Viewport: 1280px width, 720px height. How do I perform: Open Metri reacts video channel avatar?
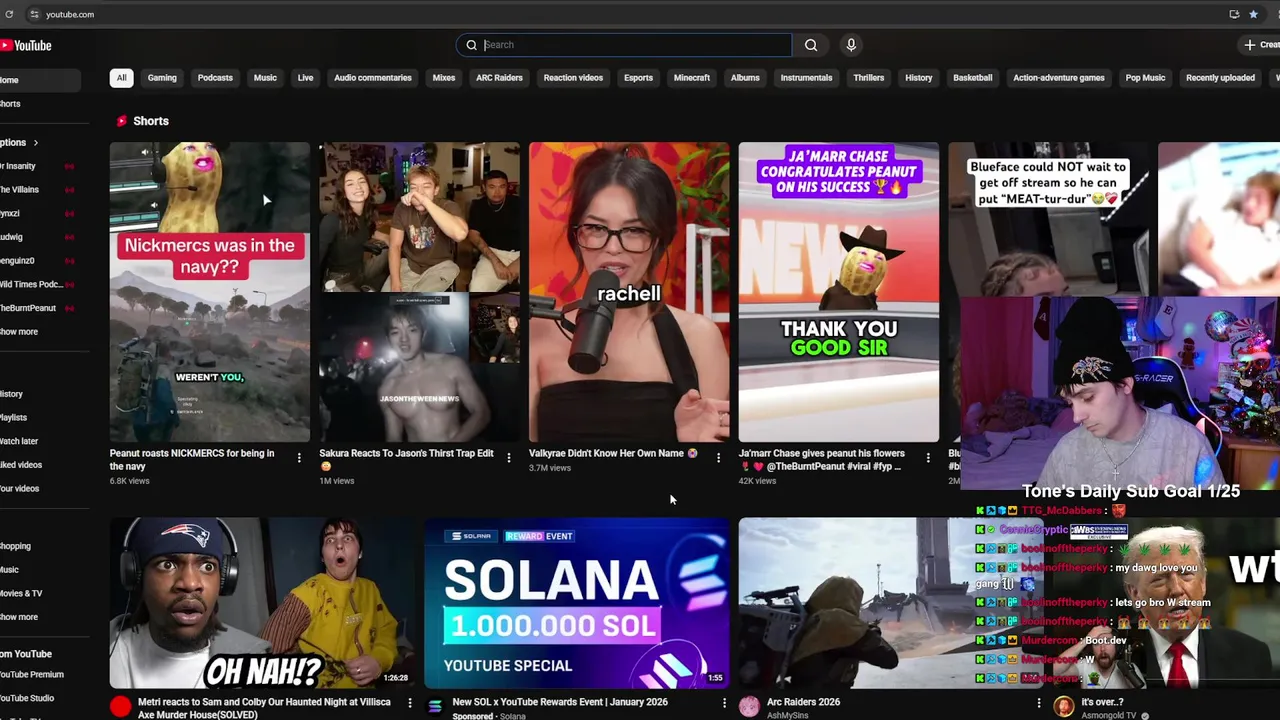click(120, 707)
